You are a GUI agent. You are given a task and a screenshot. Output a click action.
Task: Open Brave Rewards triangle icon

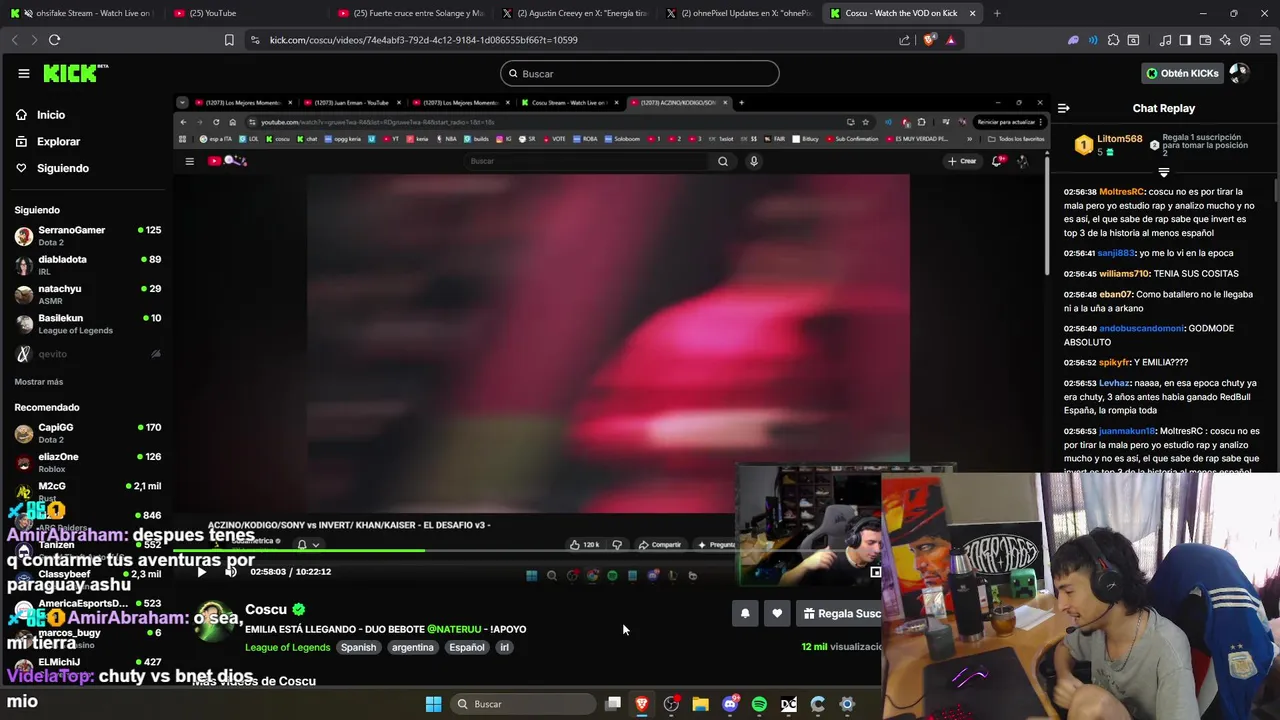(x=950, y=40)
